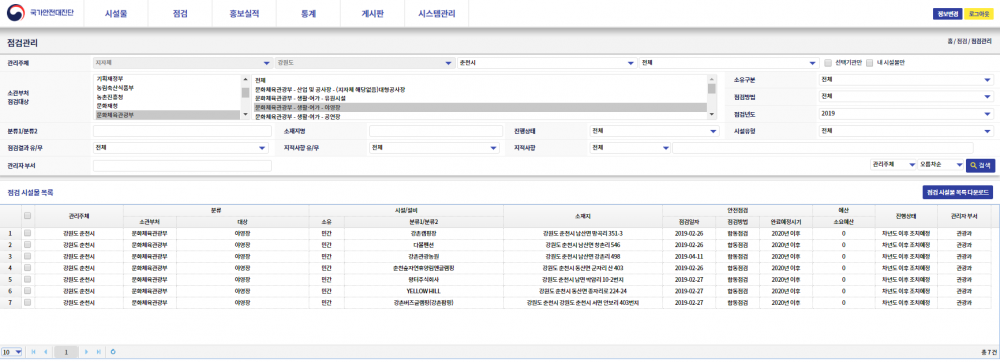Click the 2019-04-11 date cell

pyautogui.click(x=688, y=256)
